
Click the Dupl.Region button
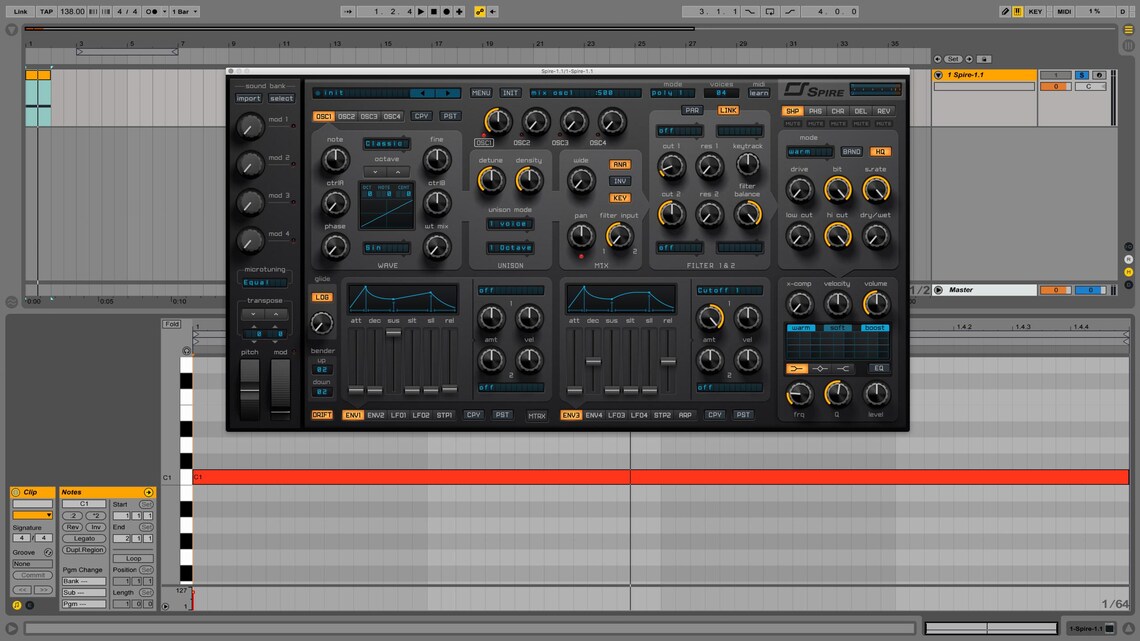tap(84, 550)
